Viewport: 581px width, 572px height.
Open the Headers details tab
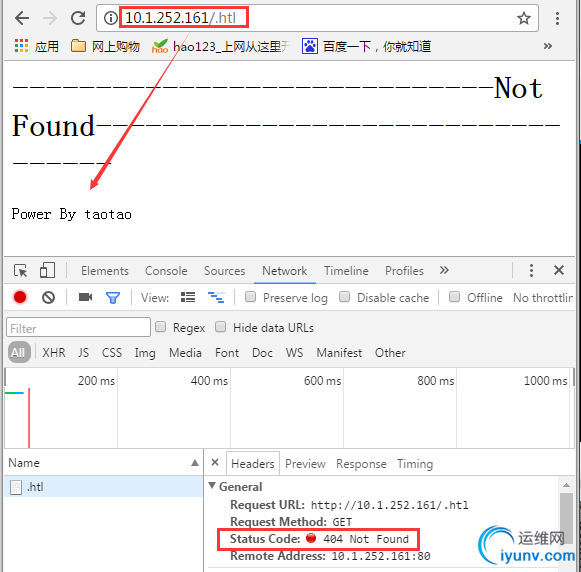(253, 463)
